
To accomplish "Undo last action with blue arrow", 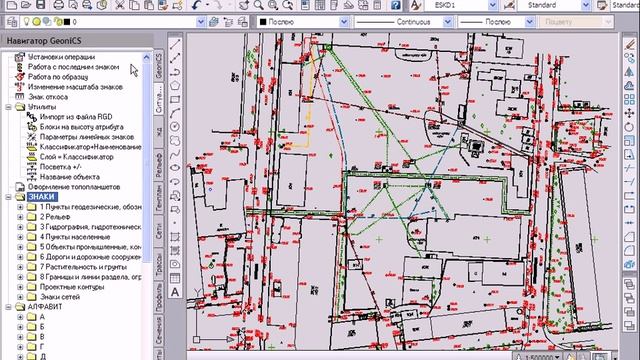I will pos(196,5).
